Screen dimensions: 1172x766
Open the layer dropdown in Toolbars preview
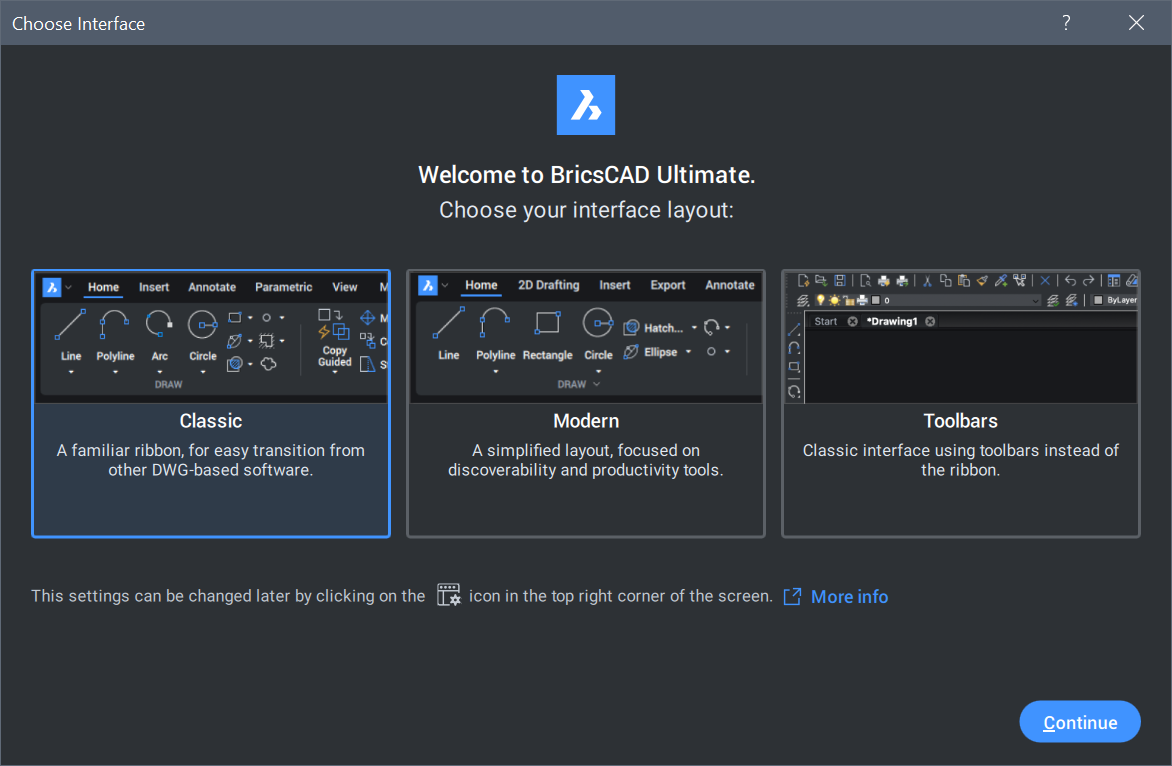[1036, 300]
